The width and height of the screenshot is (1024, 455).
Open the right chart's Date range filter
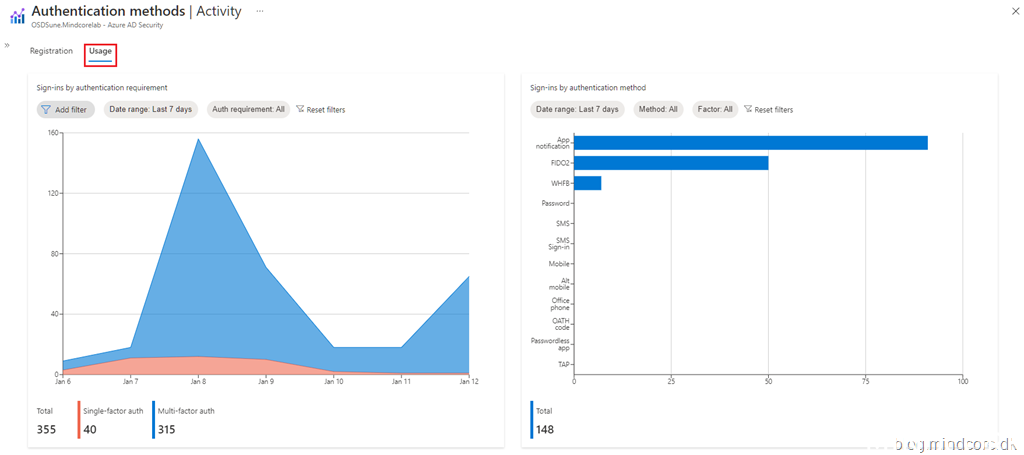[x=577, y=110]
